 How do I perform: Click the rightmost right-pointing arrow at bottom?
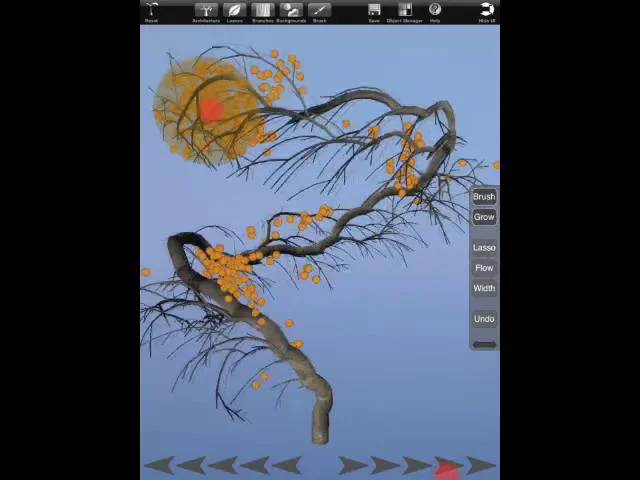481,465
